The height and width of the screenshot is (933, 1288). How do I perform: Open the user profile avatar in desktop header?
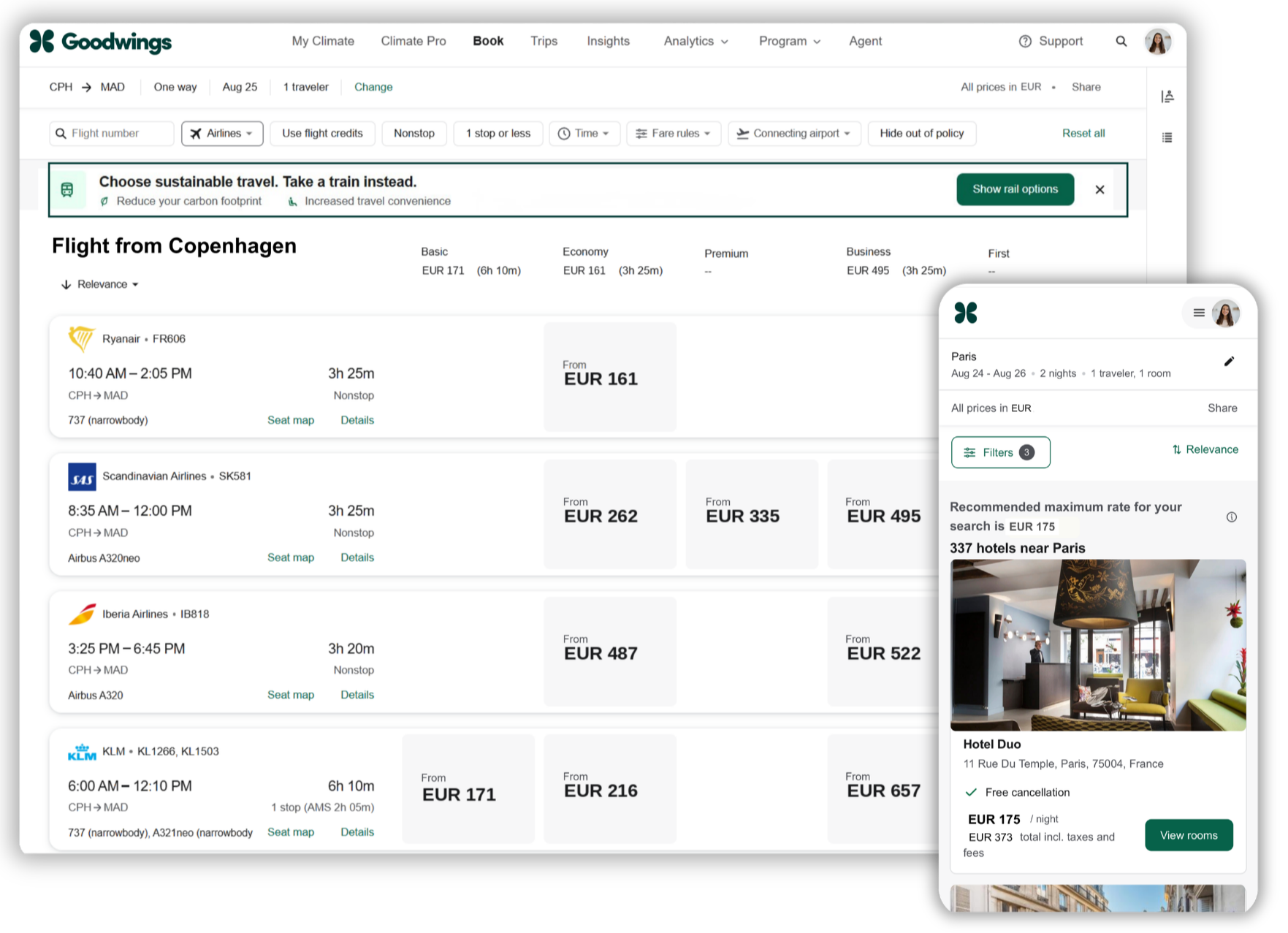tap(1159, 42)
